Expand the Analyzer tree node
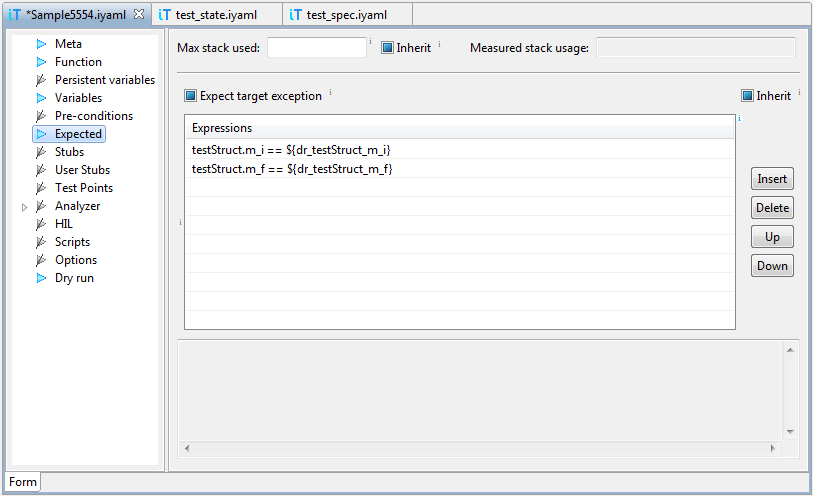Image resolution: width=813 pixels, height=496 pixels. tap(24, 207)
